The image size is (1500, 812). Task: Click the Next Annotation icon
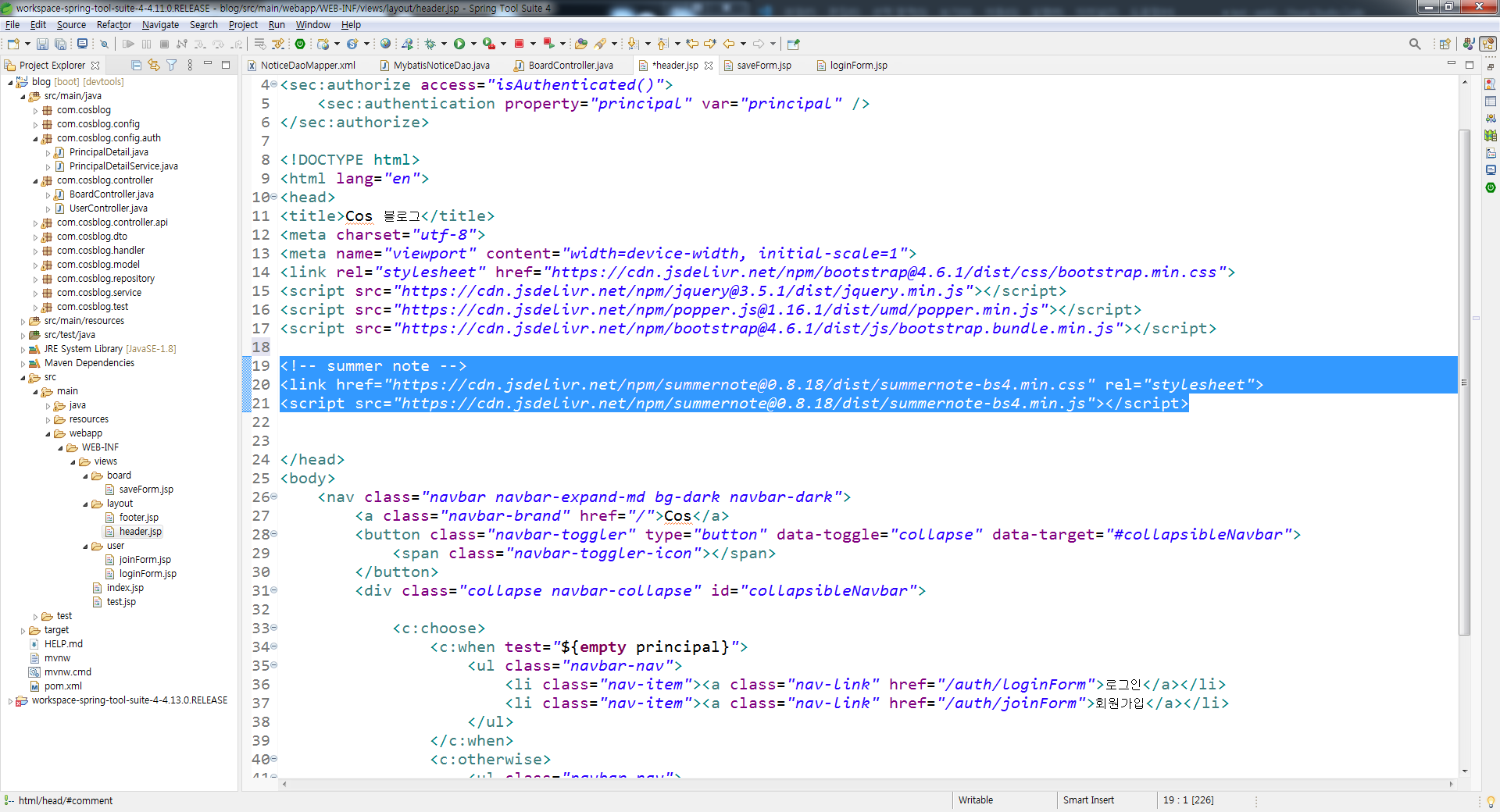tap(633, 44)
